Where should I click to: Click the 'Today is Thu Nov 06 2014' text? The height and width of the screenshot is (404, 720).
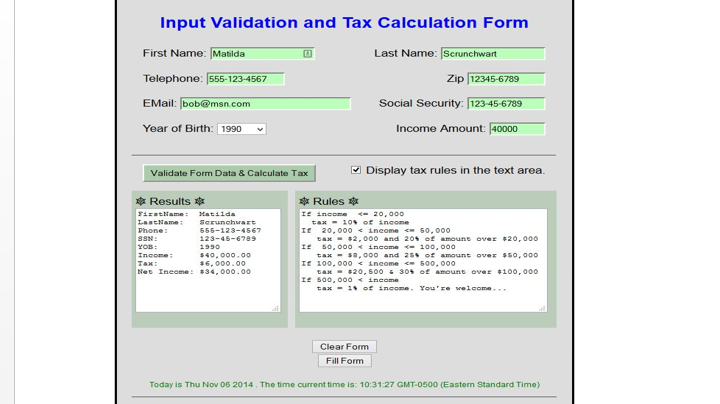point(201,385)
